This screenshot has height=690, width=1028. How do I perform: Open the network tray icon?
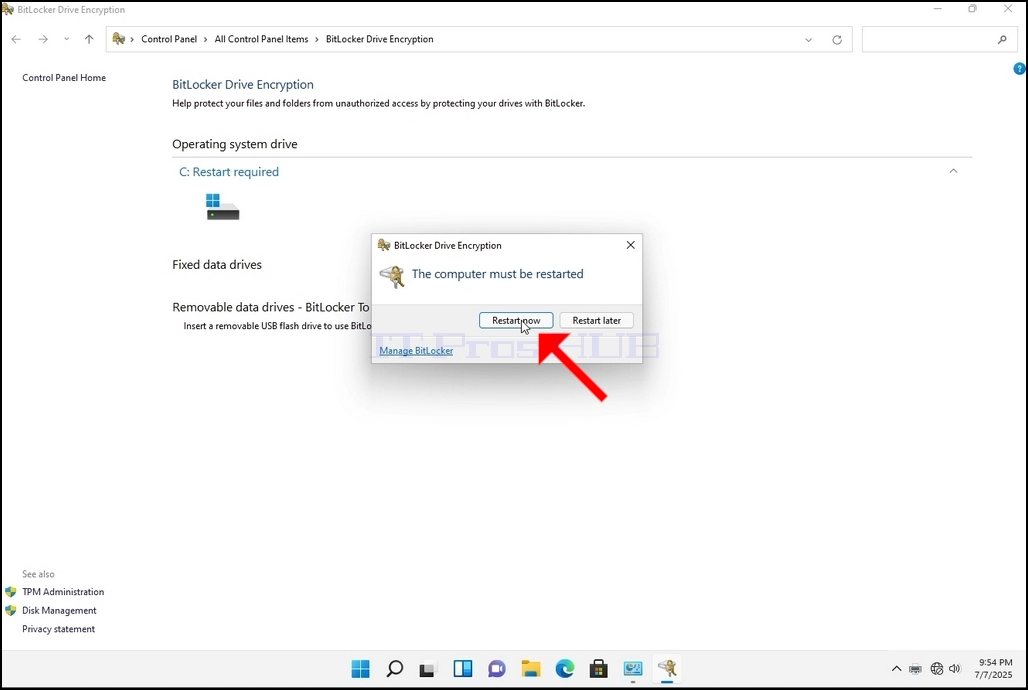click(x=937, y=668)
